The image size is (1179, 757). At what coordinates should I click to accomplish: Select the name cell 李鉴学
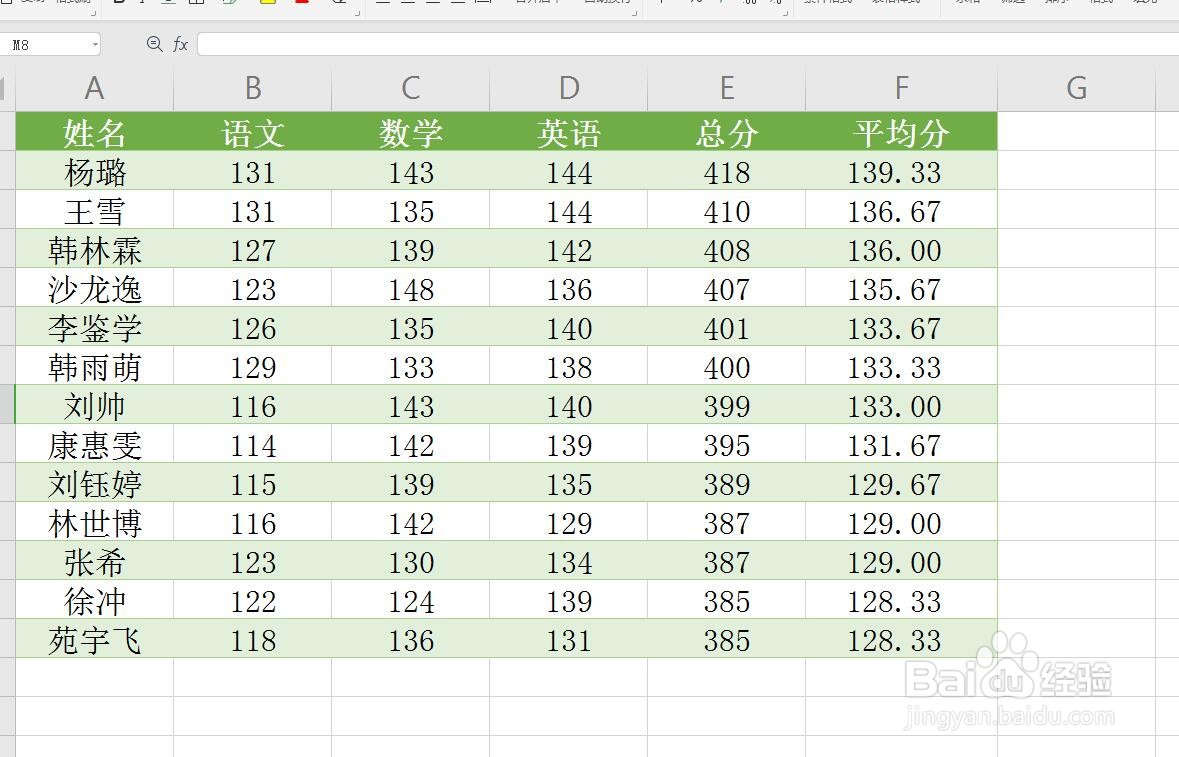point(95,327)
